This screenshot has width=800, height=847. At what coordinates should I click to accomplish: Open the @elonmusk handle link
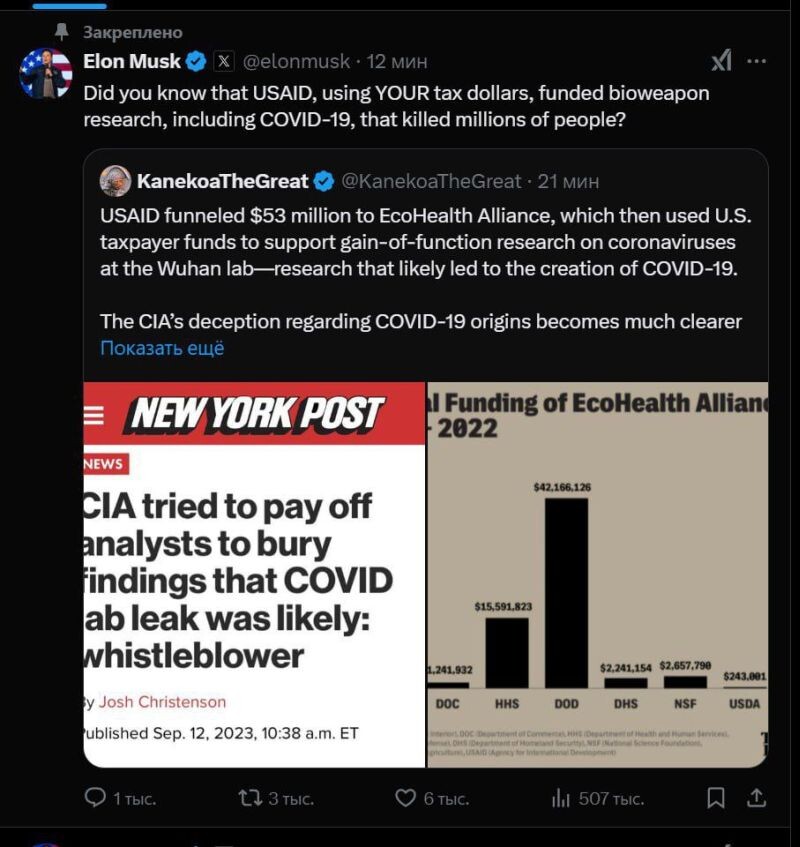pyautogui.click(x=297, y=62)
